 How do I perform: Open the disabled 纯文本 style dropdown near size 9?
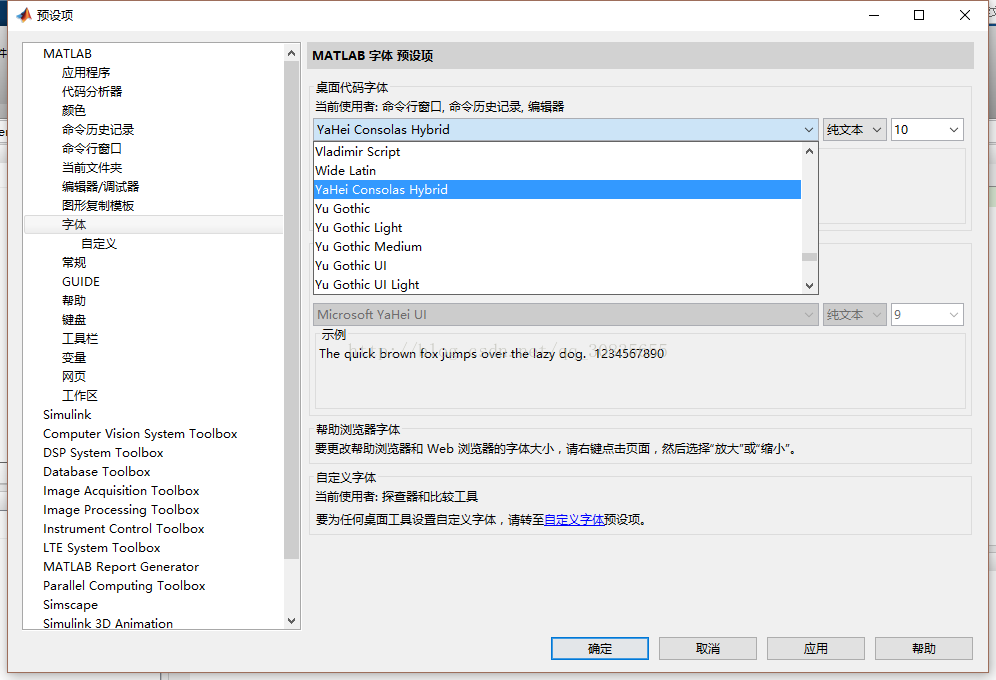pos(854,314)
